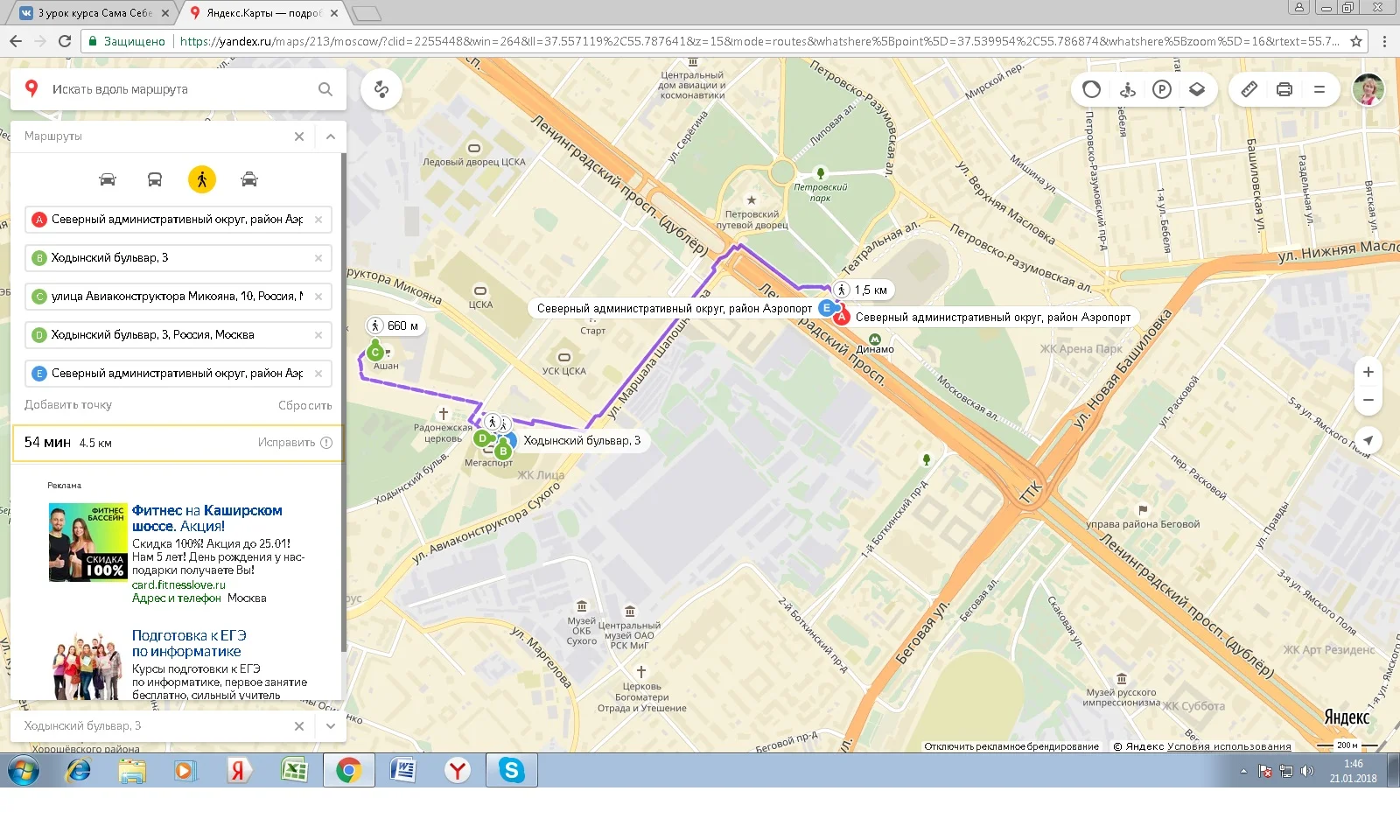Open Internet Explorer from the taskbar
Image resolution: width=1400 pixels, height=840 pixels.
click(x=79, y=770)
